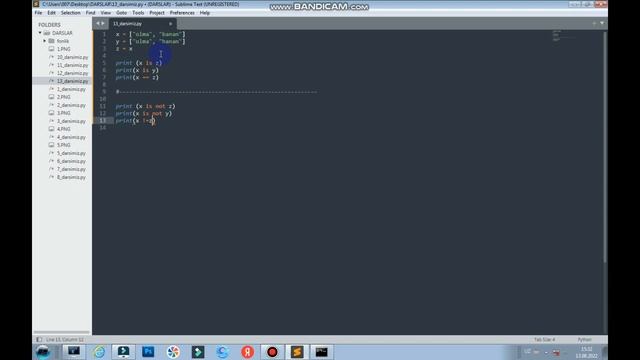The width and height of the screenshot is (640, 360).
Task: Open Python syntax selector in status bar
Action: (x=584, y=340)
